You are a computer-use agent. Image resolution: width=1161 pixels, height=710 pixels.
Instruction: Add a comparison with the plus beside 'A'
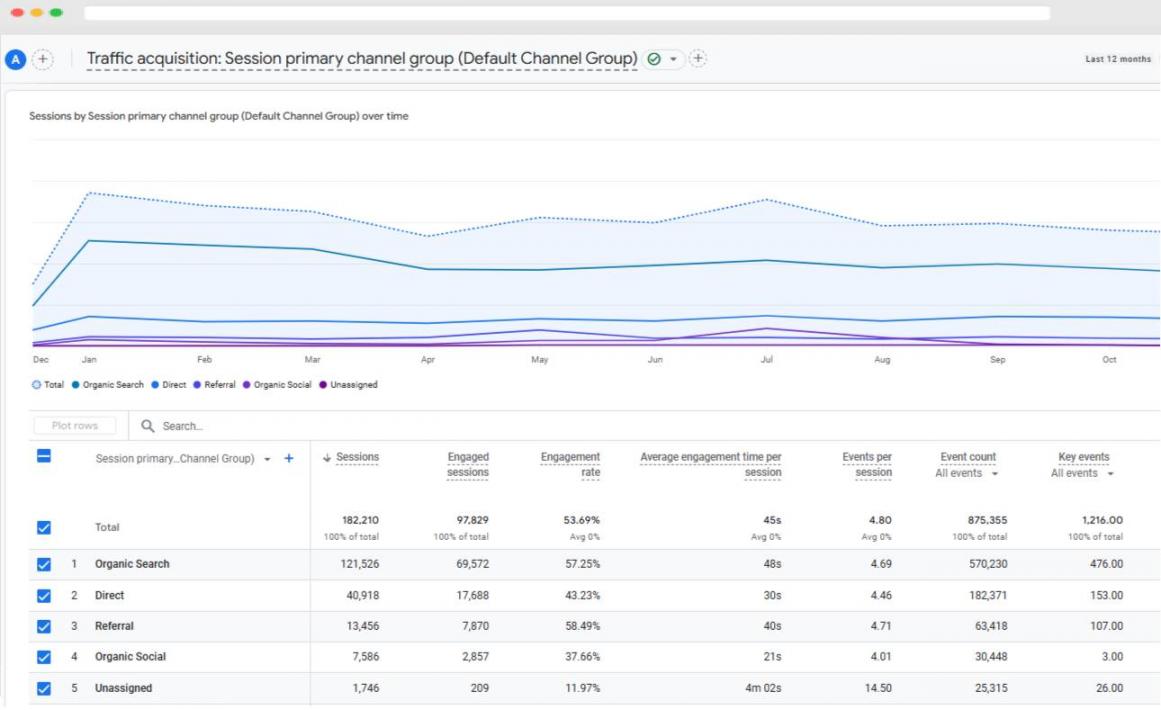pyautogui.click(x=43, y=59)
